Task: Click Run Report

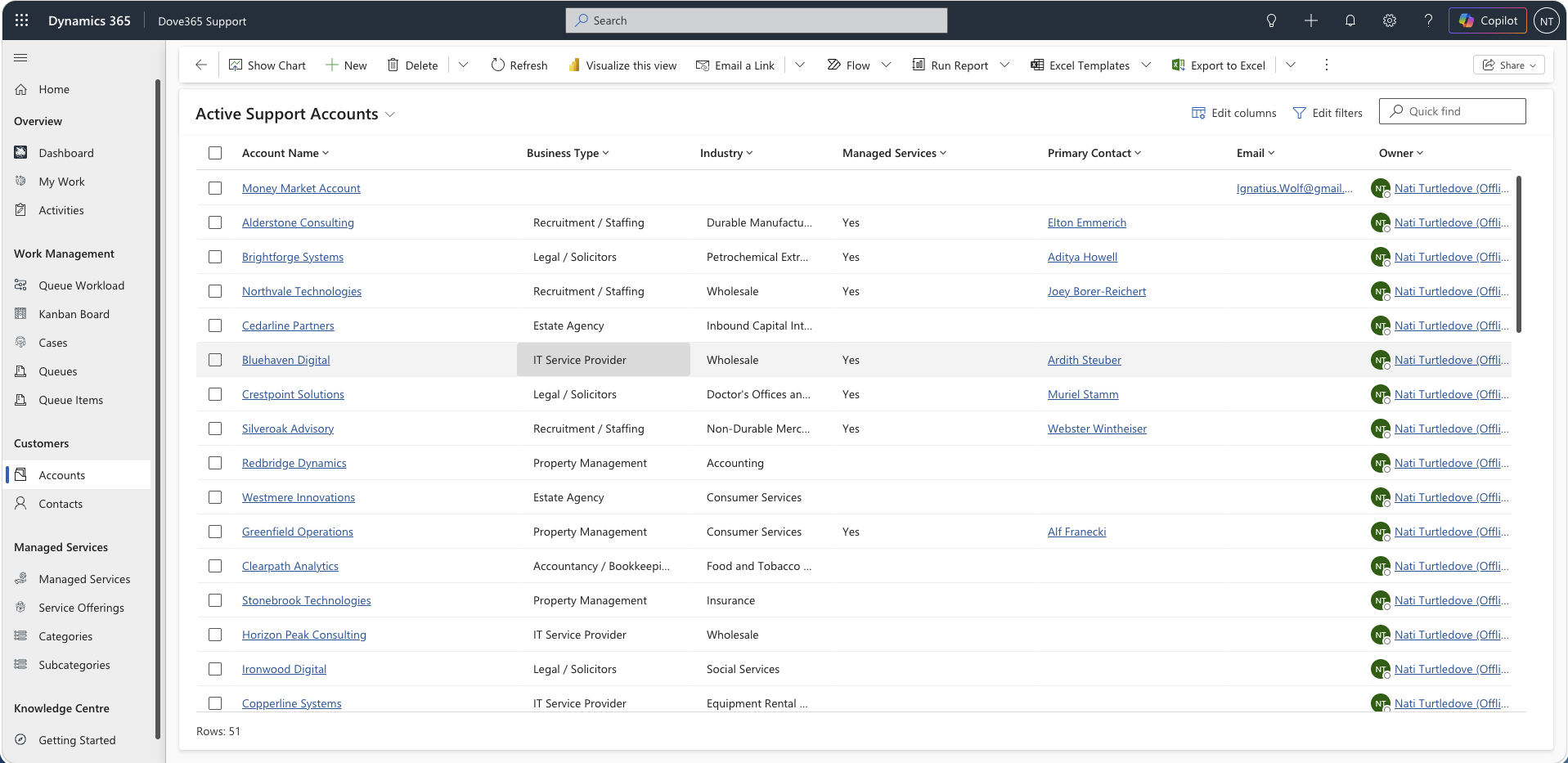Action: 950,65
